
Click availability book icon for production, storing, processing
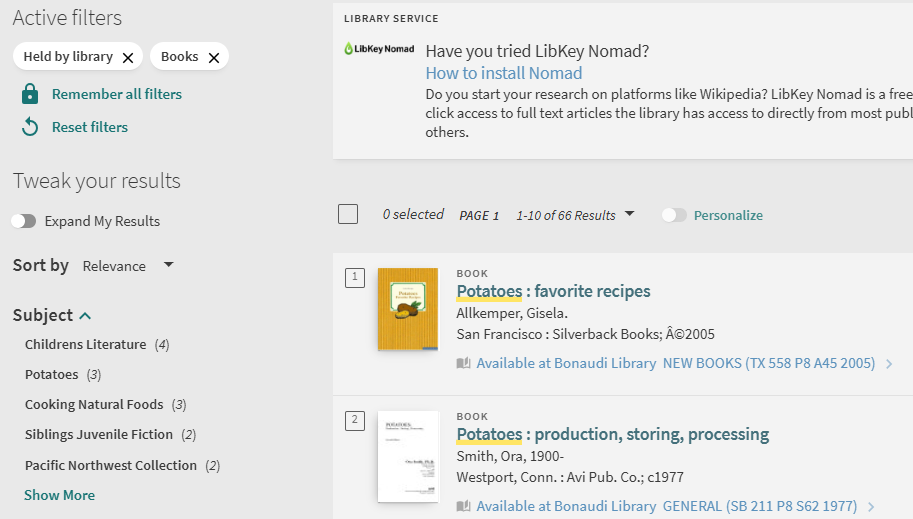[x=463, y=507]
